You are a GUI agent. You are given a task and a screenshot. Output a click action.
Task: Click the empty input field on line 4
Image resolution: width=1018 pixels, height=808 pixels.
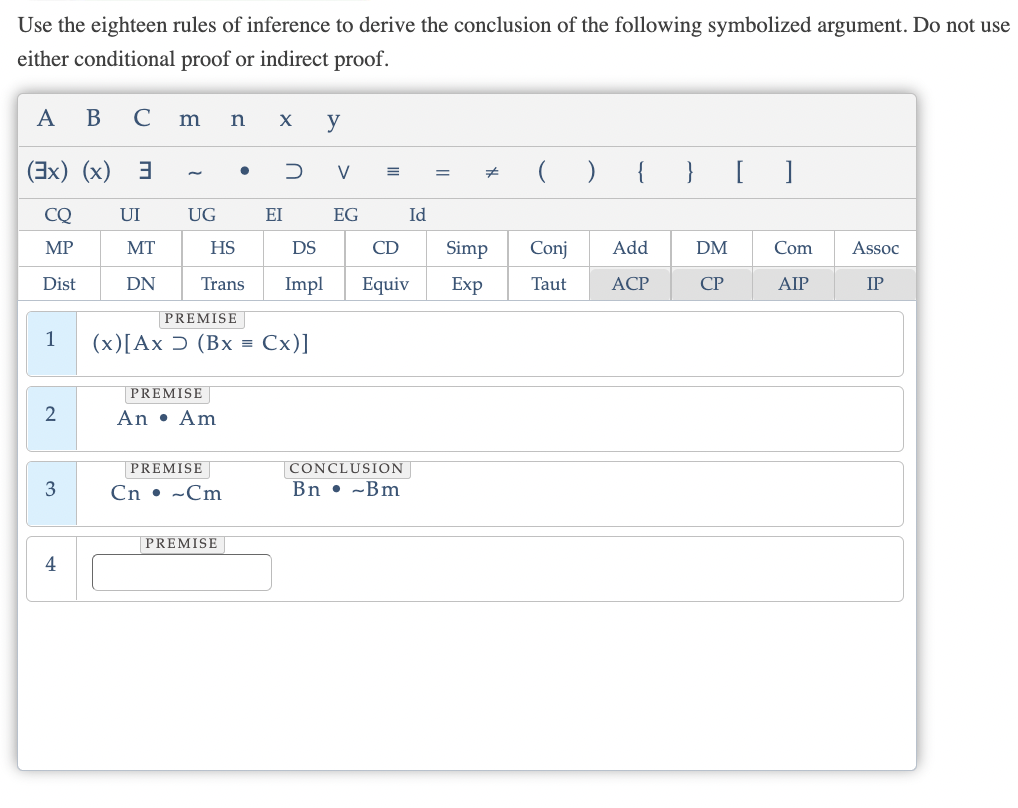coord(181,572)
